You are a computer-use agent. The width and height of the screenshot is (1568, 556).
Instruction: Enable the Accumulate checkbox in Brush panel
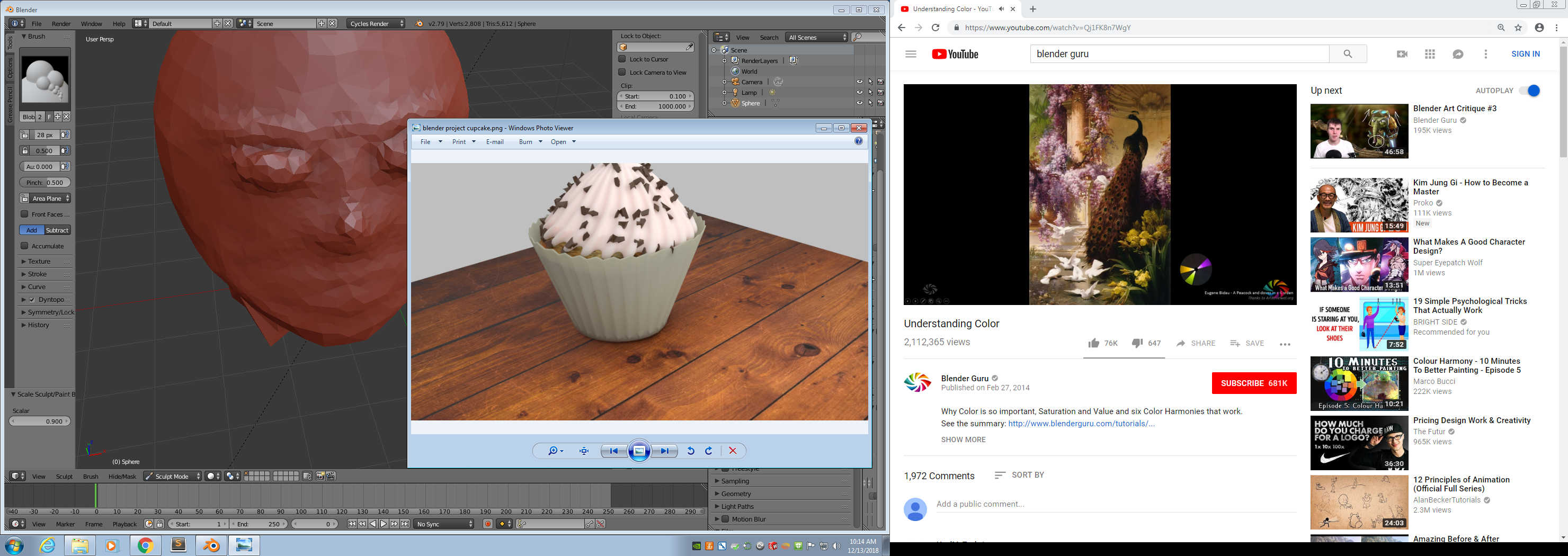(x=25, y=246)
